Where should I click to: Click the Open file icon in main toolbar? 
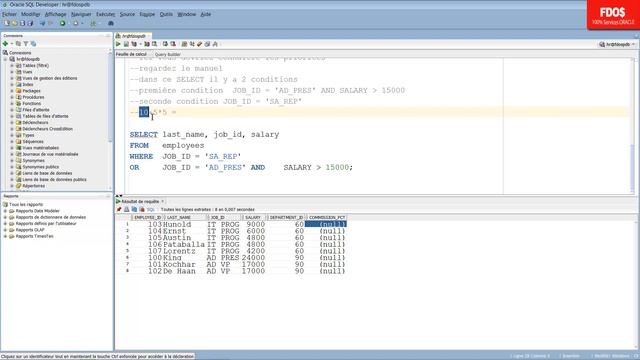coord(15,23)
